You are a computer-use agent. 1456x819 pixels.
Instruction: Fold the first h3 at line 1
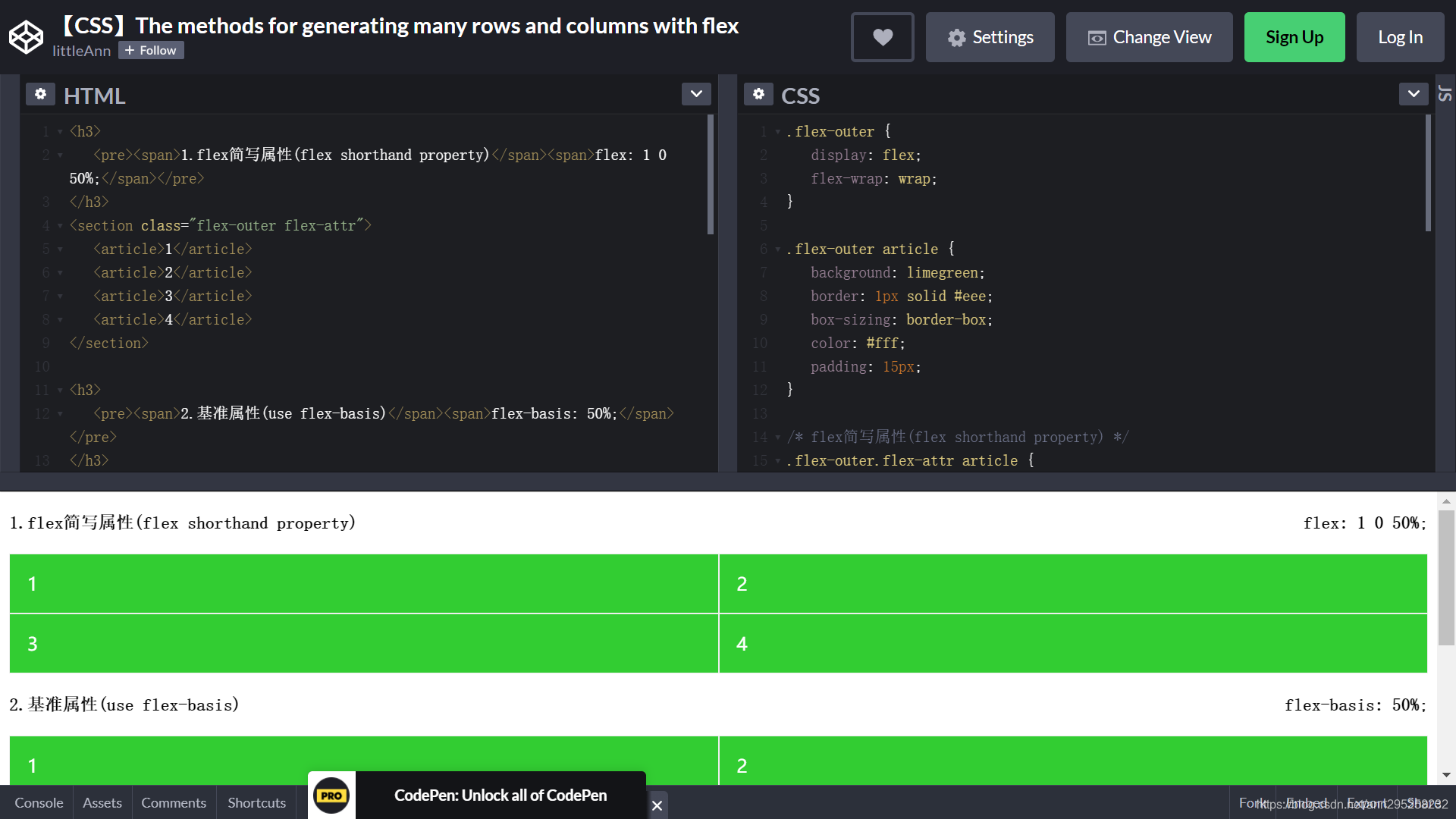coord(60,132)
